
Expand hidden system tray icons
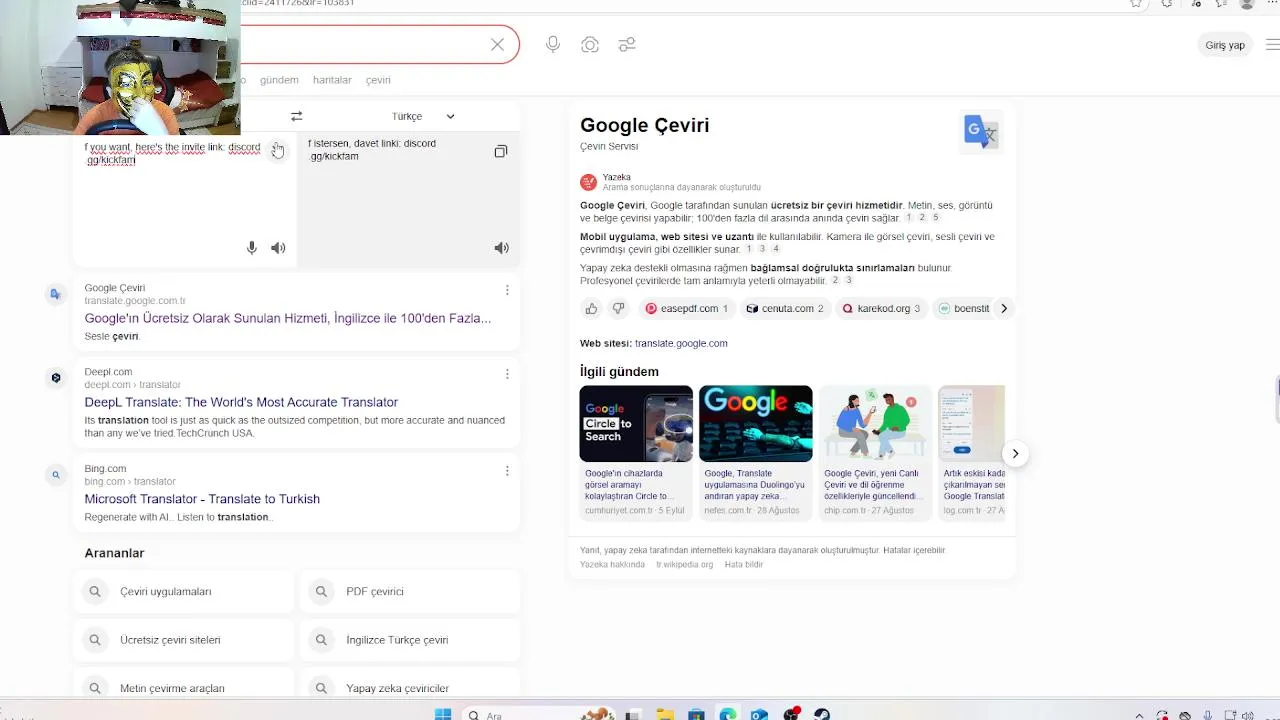pyautogui.click(x=1139, y=715)
